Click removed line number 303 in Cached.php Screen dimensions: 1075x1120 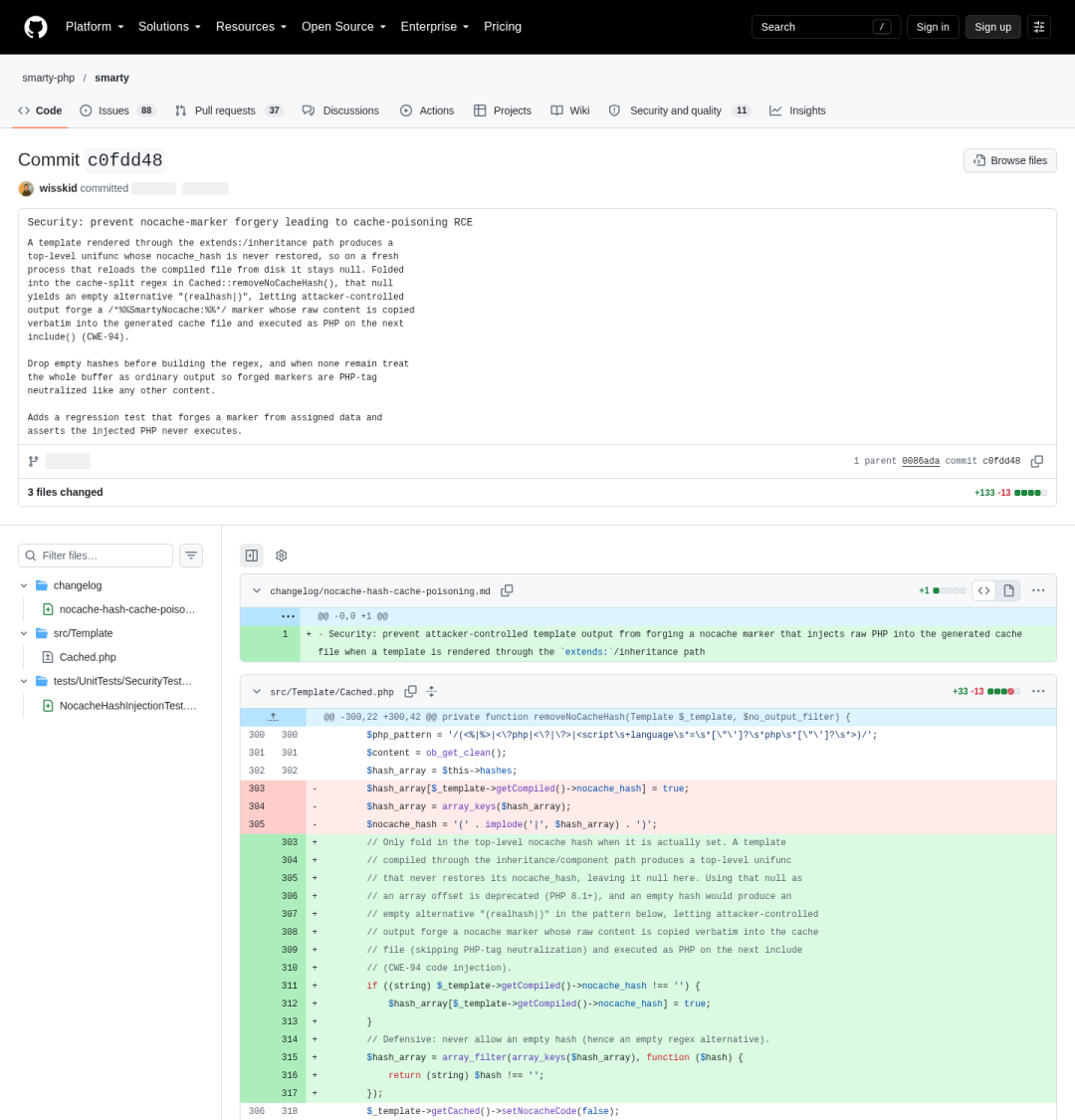click(x=257, y=788)
